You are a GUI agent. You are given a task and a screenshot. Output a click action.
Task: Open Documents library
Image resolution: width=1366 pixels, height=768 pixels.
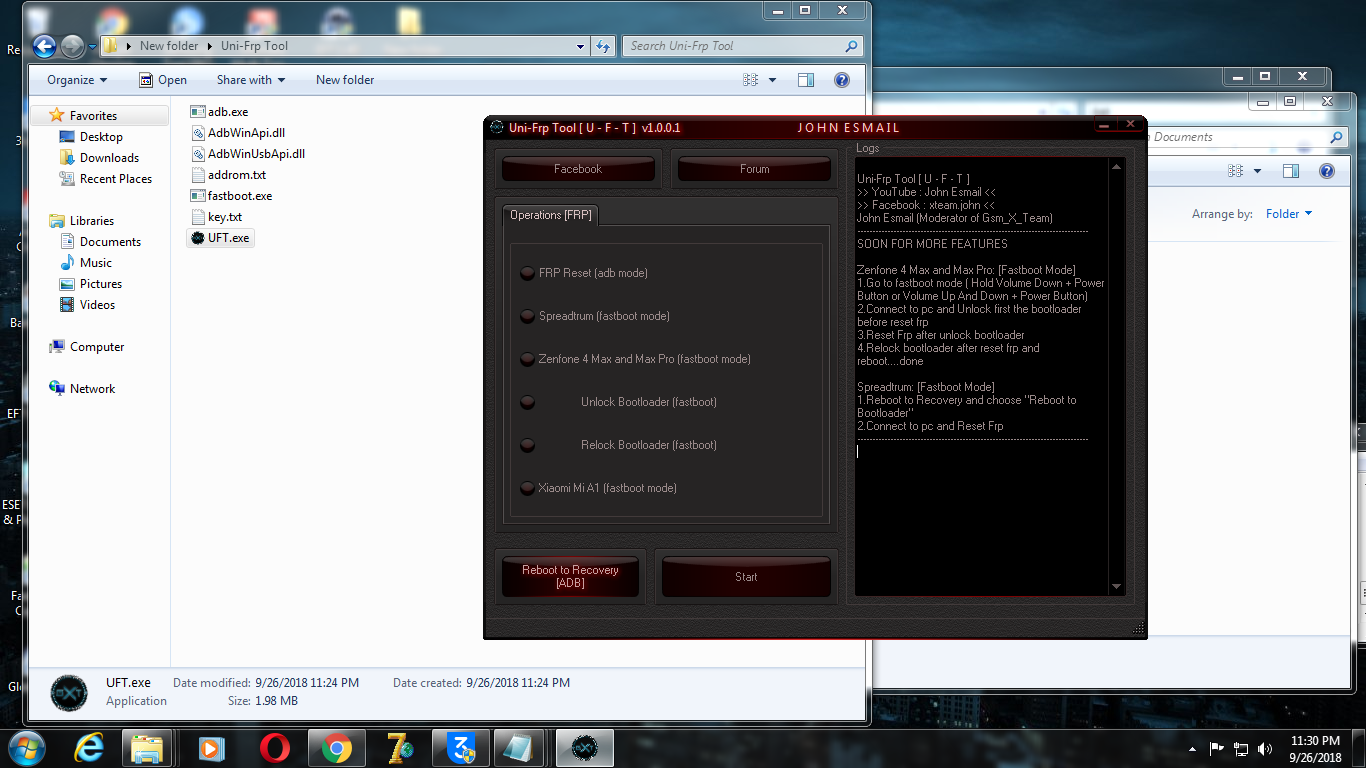[110, 242]
